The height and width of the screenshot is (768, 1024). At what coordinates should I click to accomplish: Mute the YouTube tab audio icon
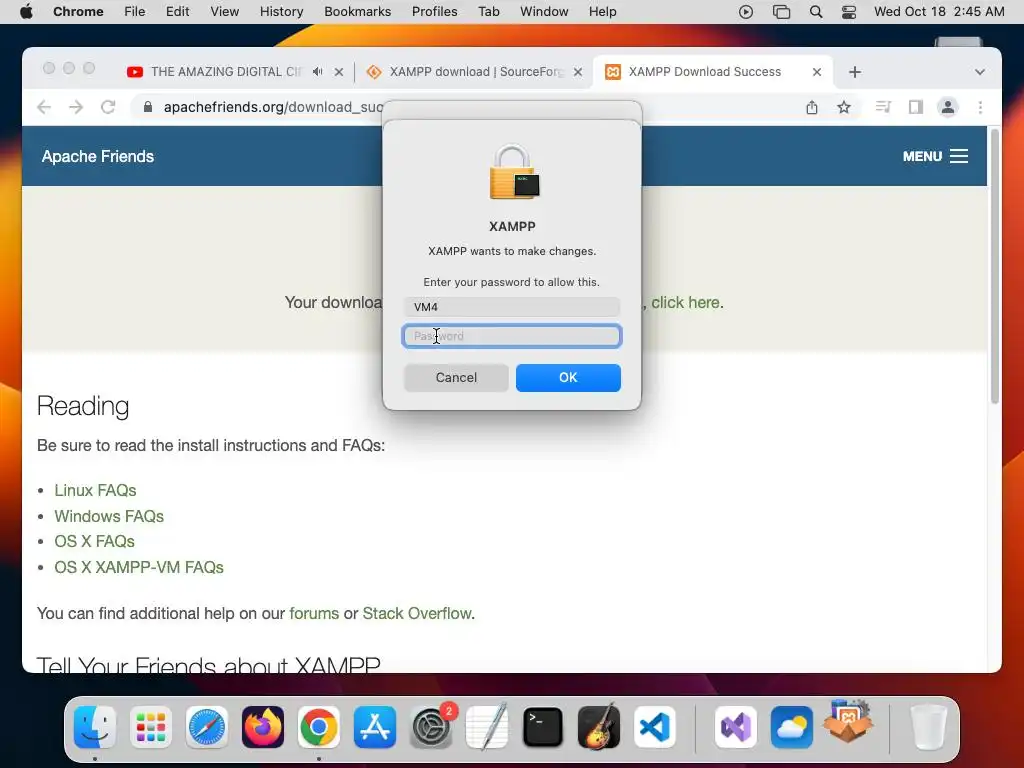coord(317,72)
